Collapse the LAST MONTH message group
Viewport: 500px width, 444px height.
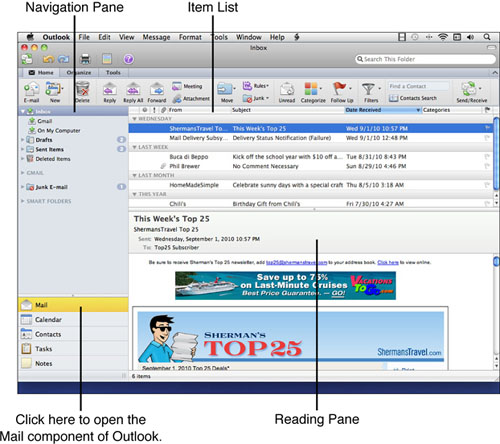click(134, 175)
